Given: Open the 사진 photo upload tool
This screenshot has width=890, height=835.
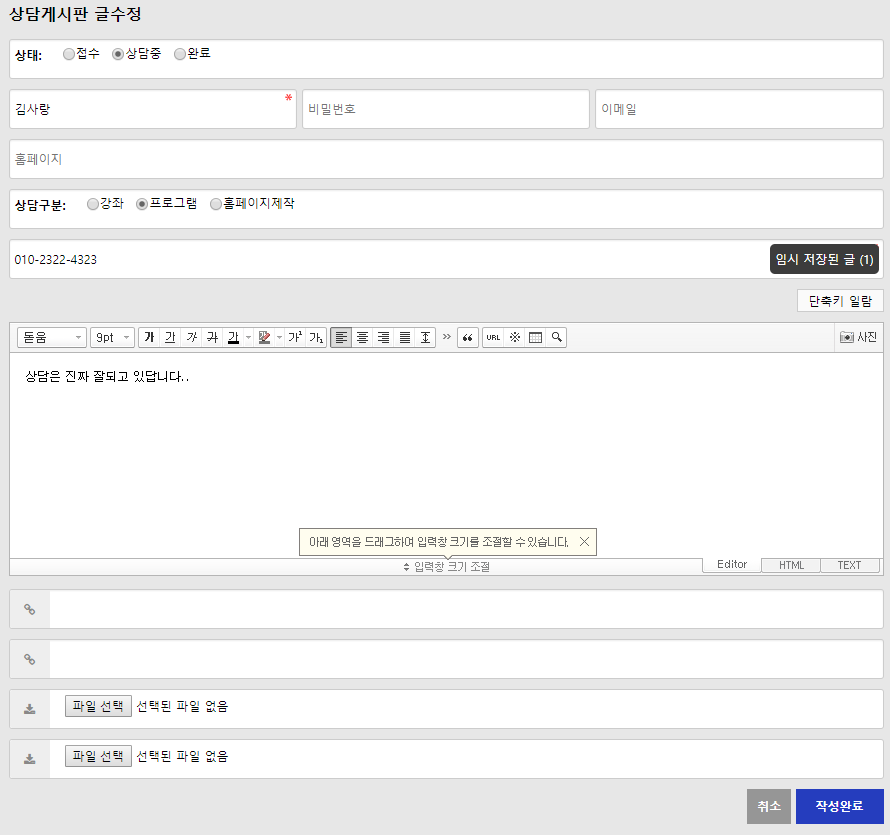Looking at the screenshot, I should click(x=858, y=338).
